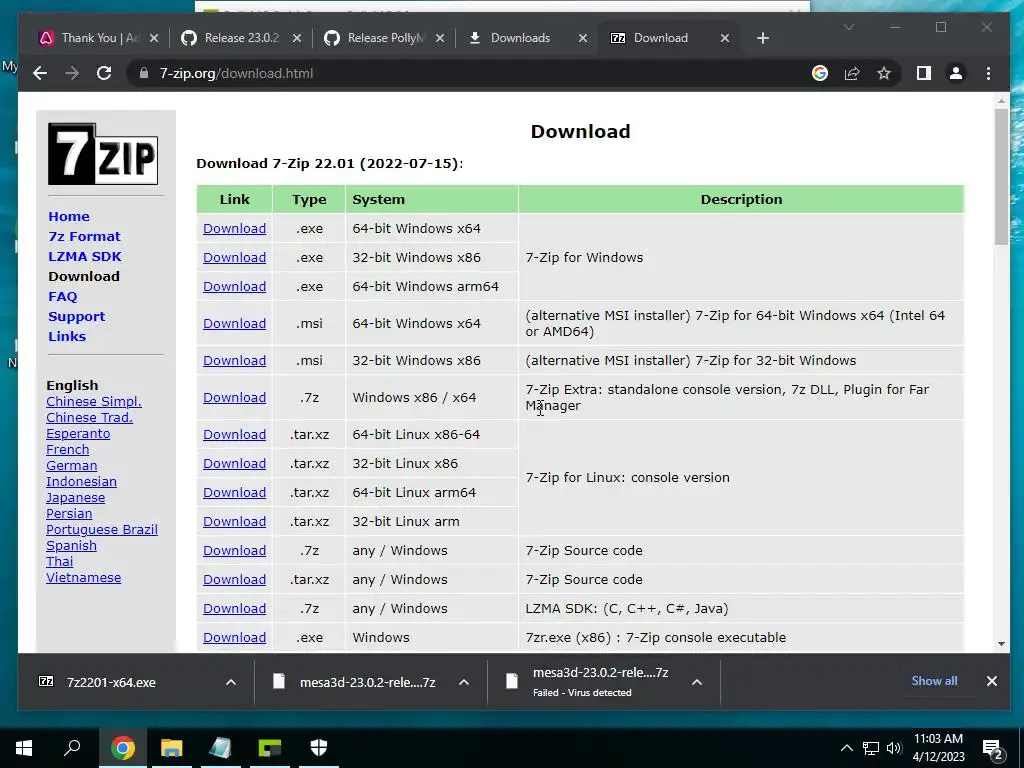Viewport: 1024px width, 768px height.
Task: Download the 7-Zip Extra .7z package
Action: click(234, 398)
